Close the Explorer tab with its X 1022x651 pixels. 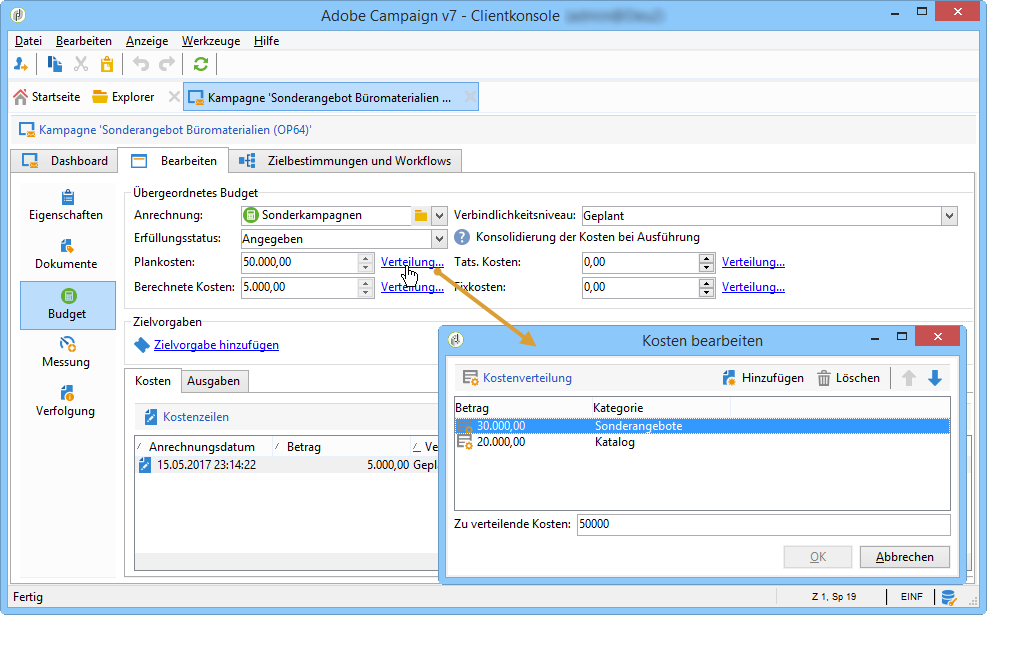coord(173,96)
